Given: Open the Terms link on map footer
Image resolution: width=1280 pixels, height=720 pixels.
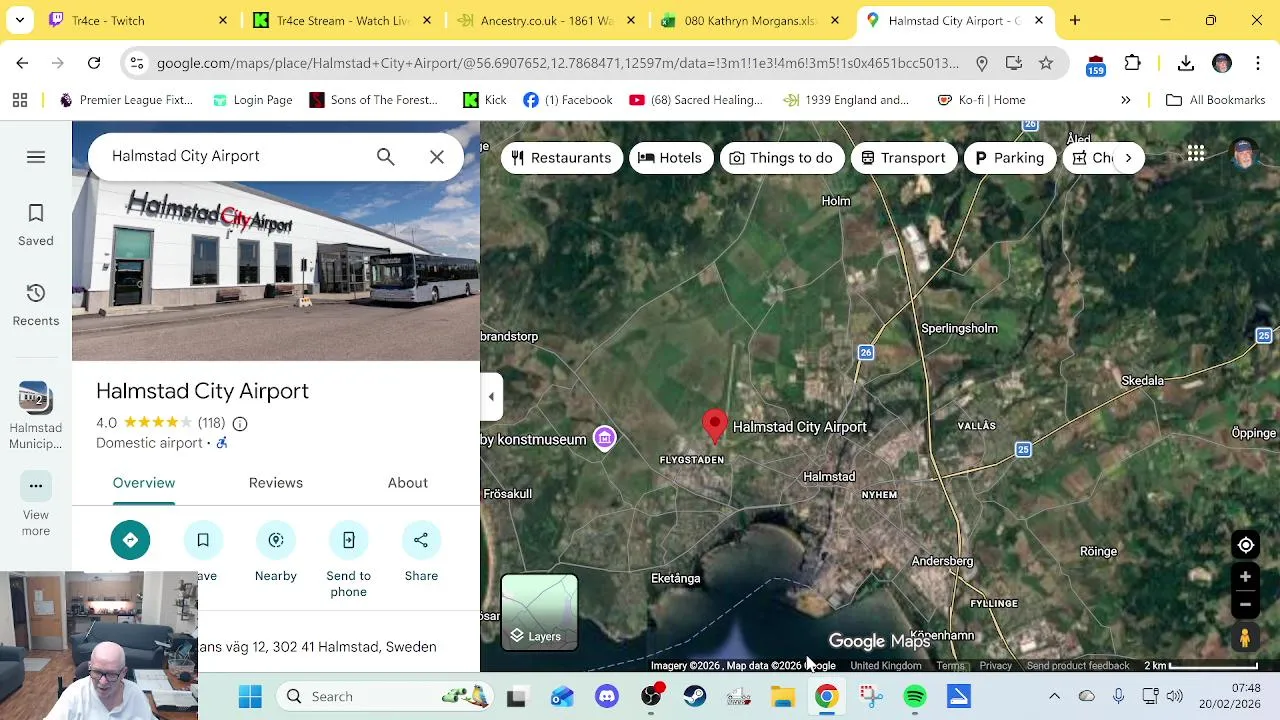Looking at the screenshot, I should (x=950, y=666).
